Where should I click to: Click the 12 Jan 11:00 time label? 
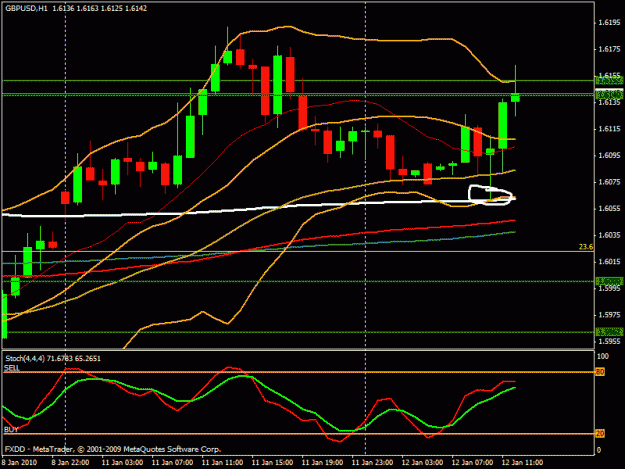pyautogui.click(x=522, y=462)
